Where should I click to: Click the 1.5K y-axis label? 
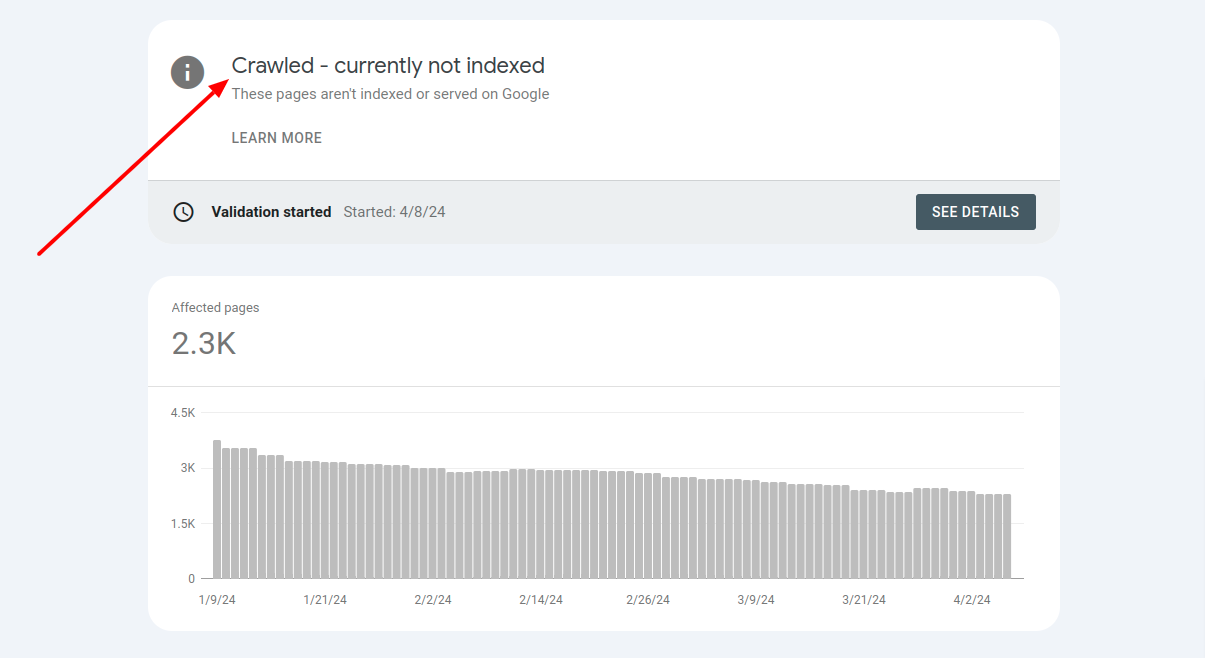coord(183,524)
